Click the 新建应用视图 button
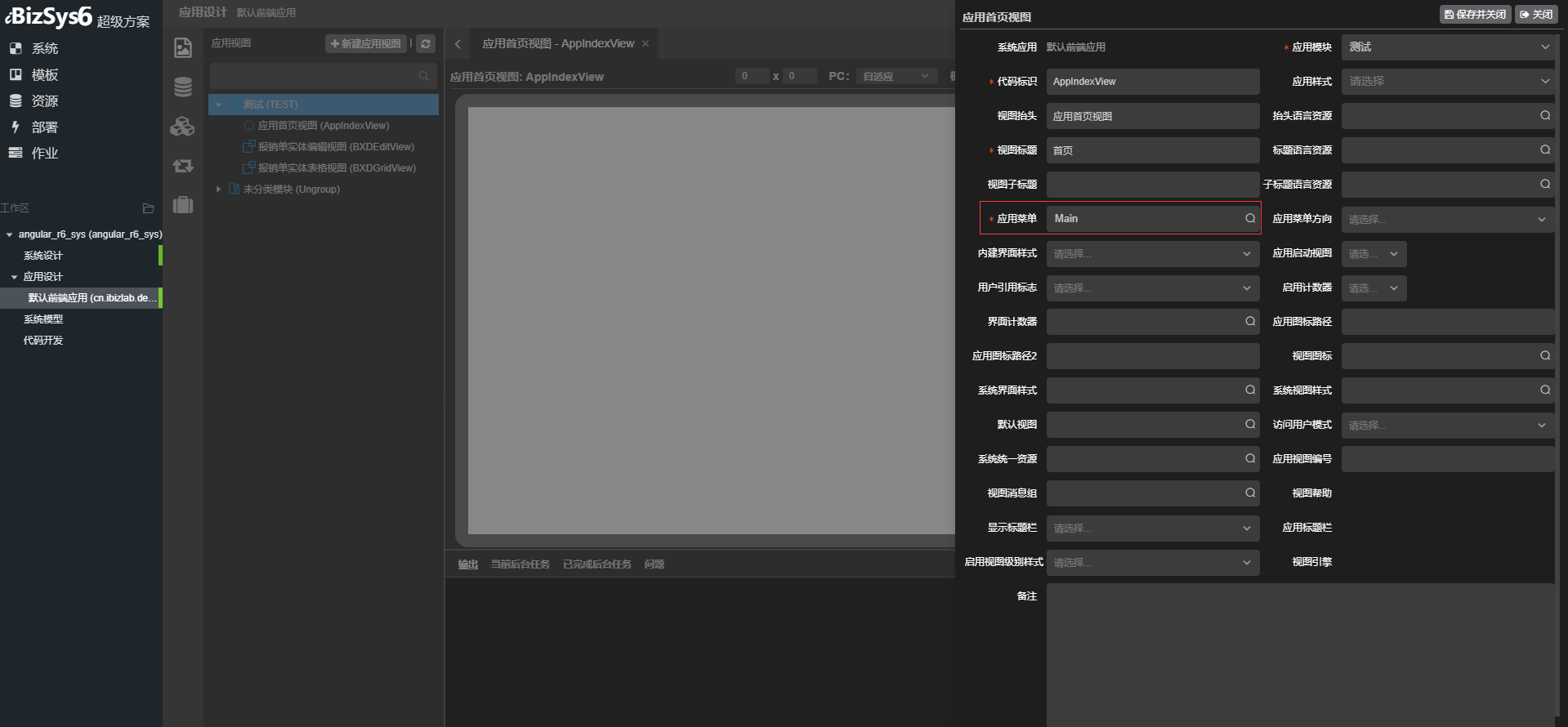The image size is (1568, 727). (366, 43)
